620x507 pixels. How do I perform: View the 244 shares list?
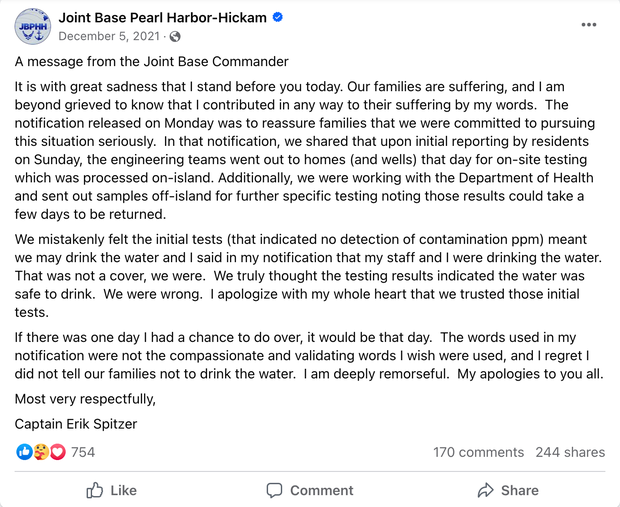pyautogui.click(x=570, y=452)
